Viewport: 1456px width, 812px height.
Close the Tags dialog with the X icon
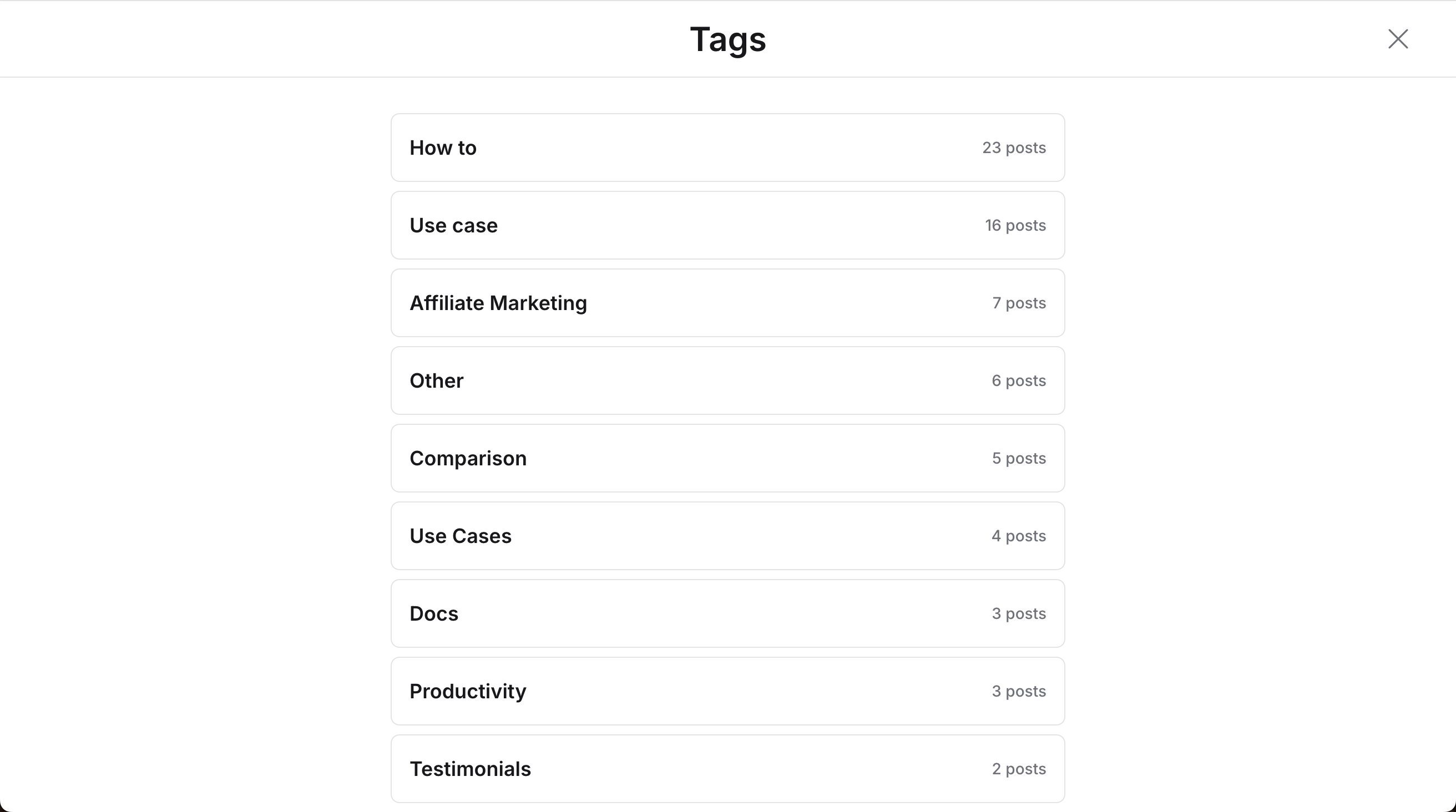coord(1398,39)
